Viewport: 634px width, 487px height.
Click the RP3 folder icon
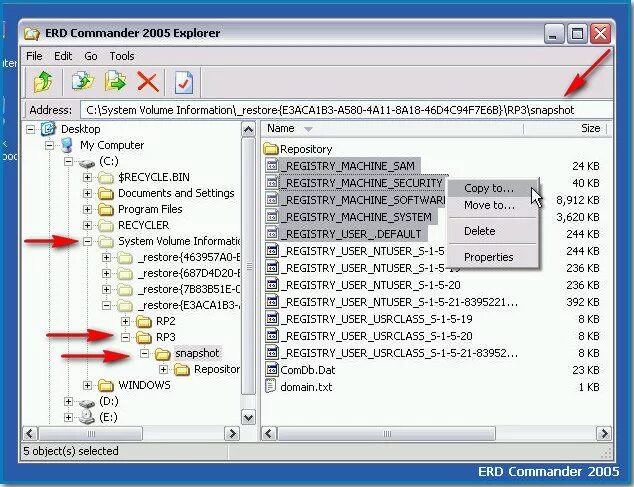[144, 337]
